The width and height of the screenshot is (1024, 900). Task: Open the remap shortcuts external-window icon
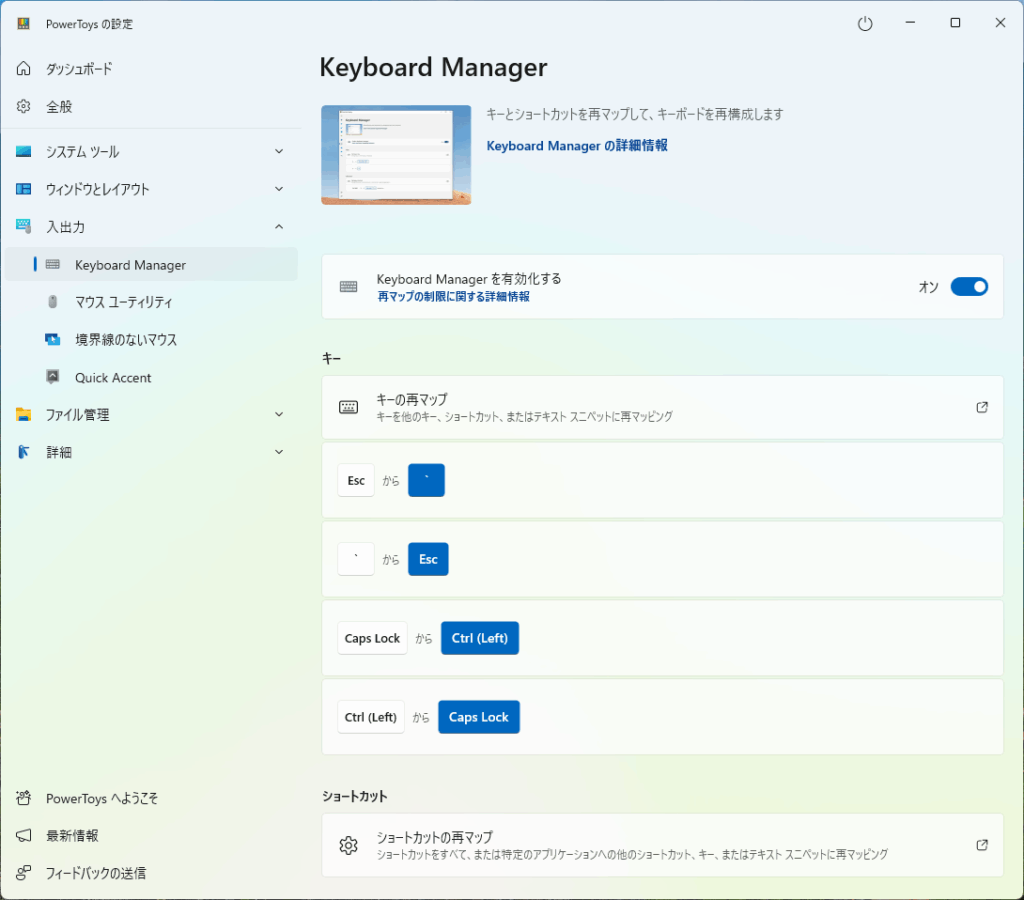(x=982, y=845)
